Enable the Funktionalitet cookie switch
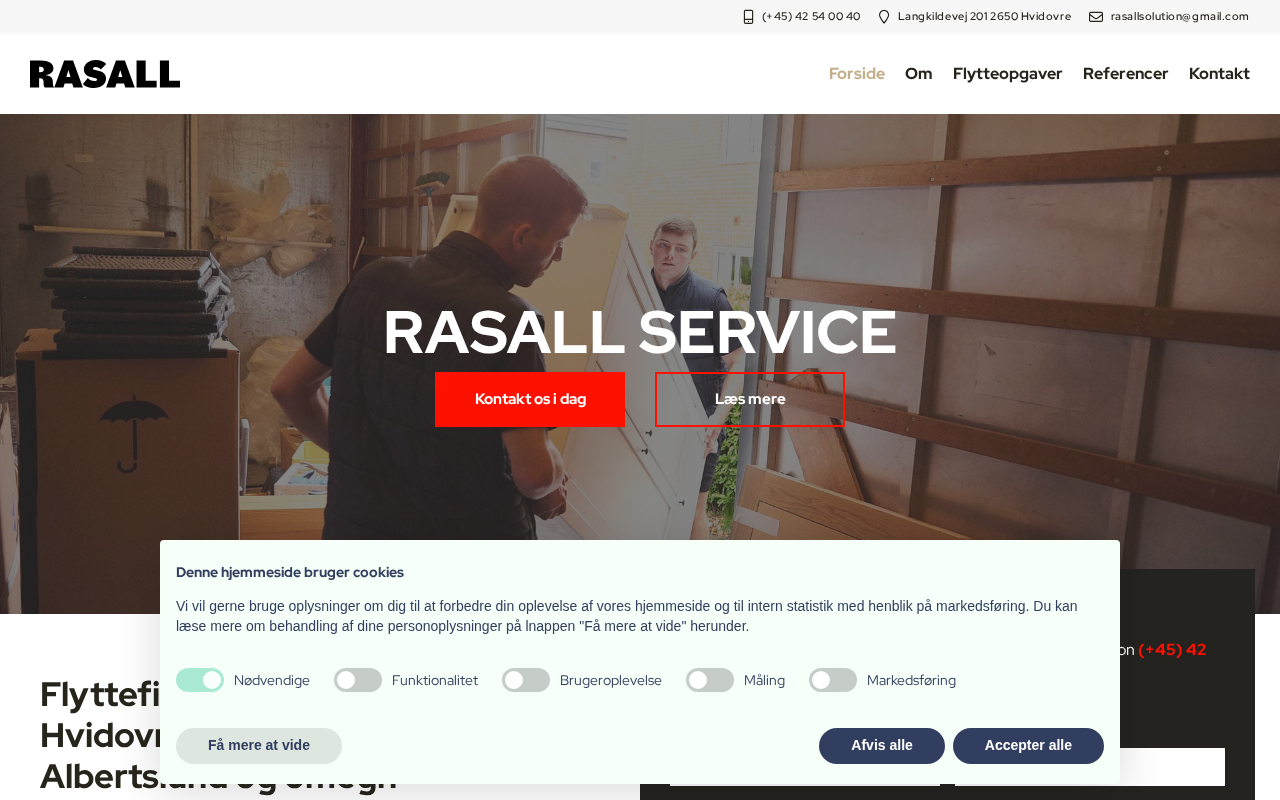1280x800 pixels. 358,680
